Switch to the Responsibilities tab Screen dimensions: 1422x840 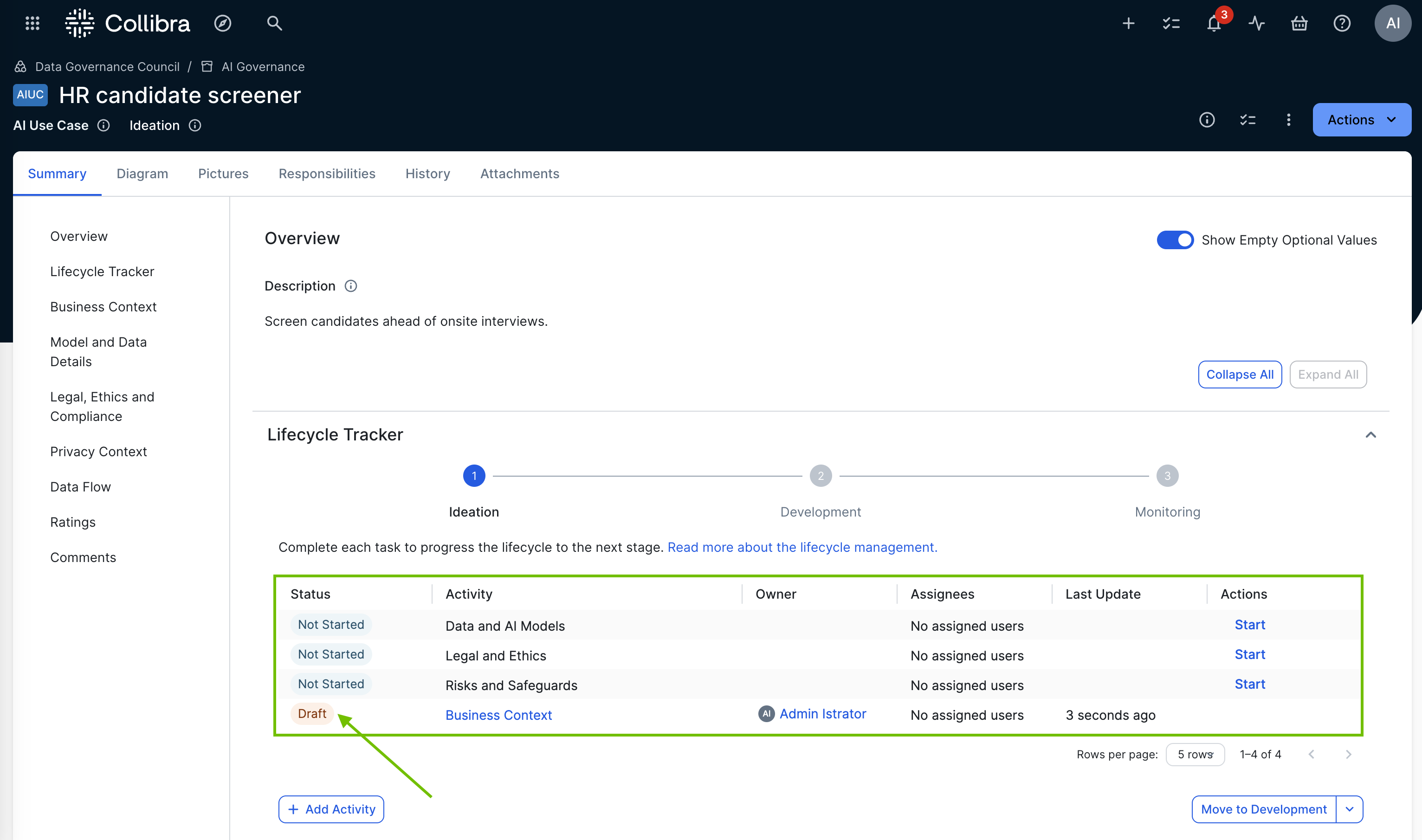[x=327, y=174]
